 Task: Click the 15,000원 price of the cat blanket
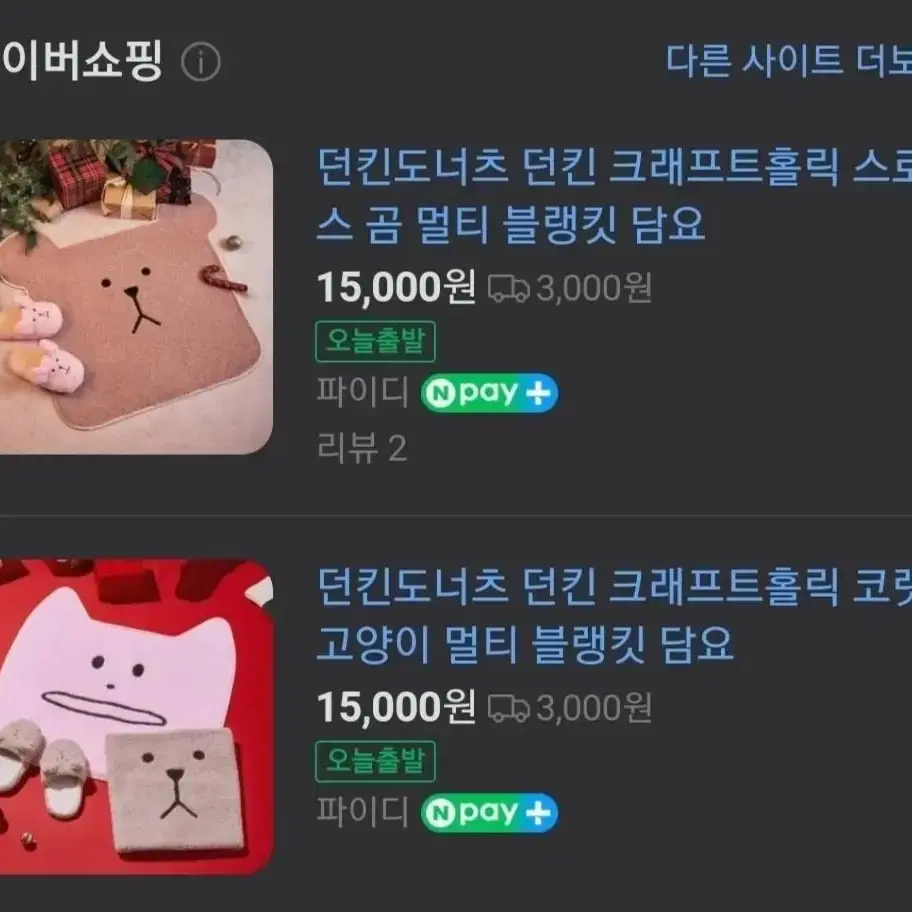click(396, 707)
